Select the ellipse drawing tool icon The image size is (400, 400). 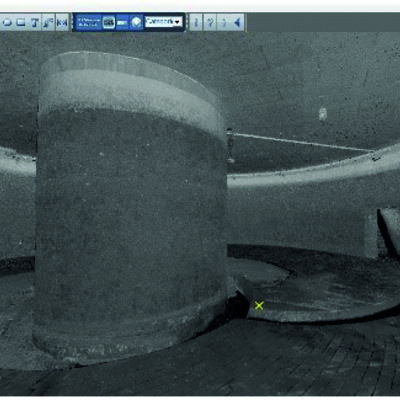pos(7,22)
